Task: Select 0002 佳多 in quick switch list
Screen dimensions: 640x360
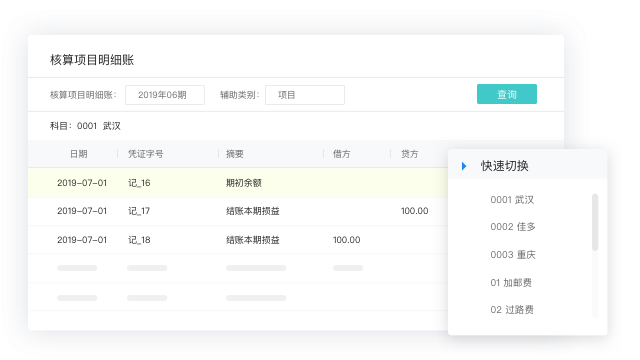Action: click(x=513, y=227)
